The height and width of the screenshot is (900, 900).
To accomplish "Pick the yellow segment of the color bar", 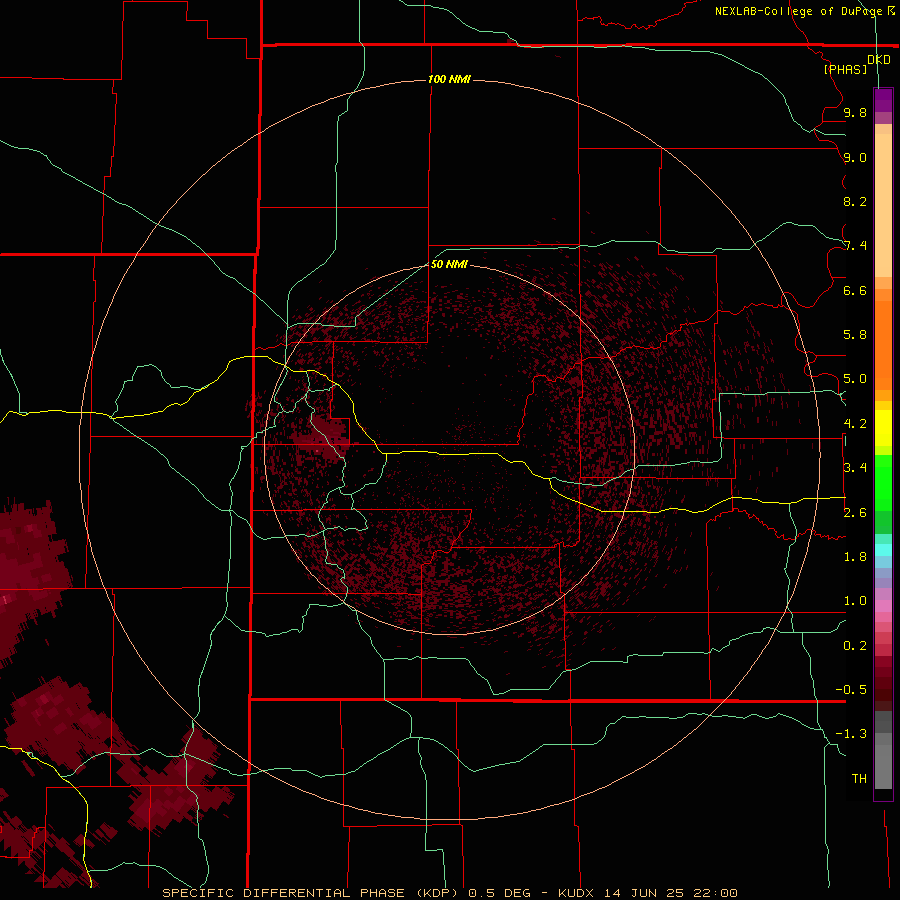I will pyautogui.click(x=883, y=428).
